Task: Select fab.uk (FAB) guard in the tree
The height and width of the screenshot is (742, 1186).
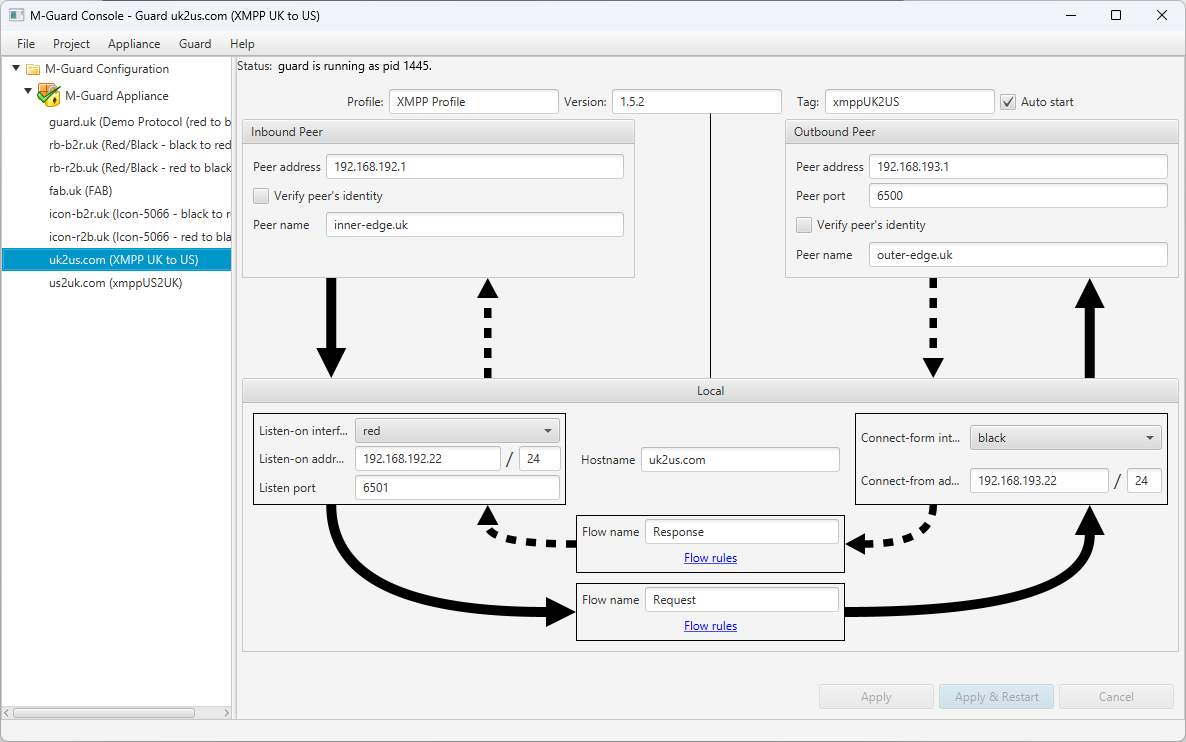Action: click(x=80, y=191)
